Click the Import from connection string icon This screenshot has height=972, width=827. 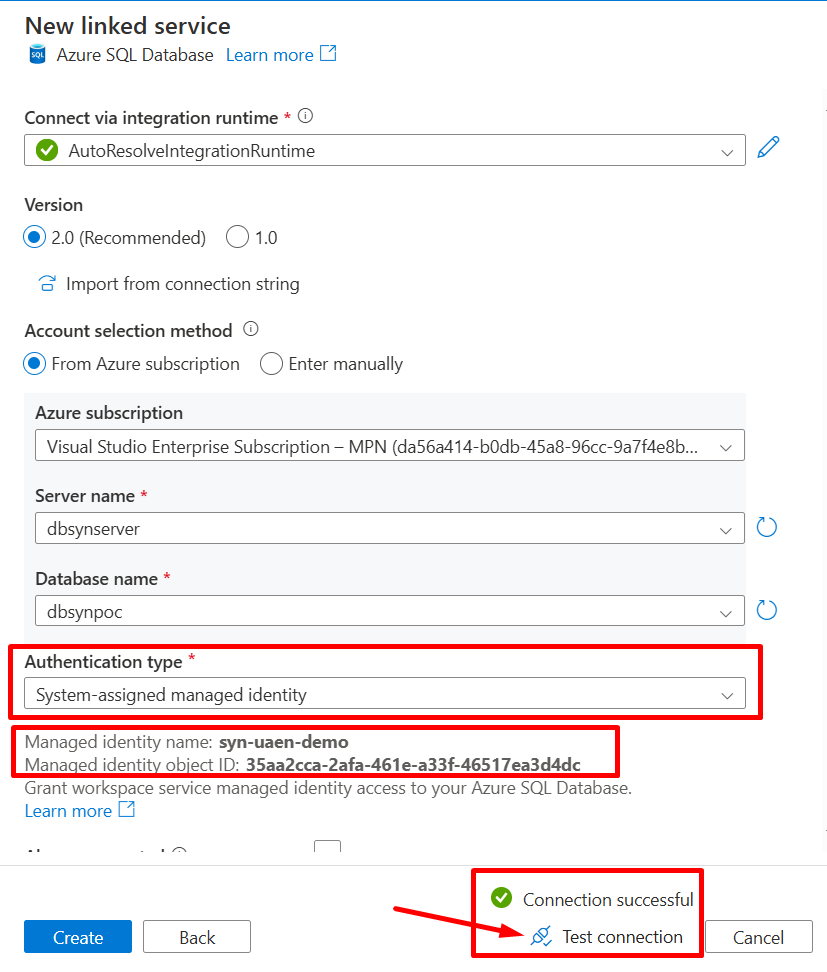tap(47, 283)
